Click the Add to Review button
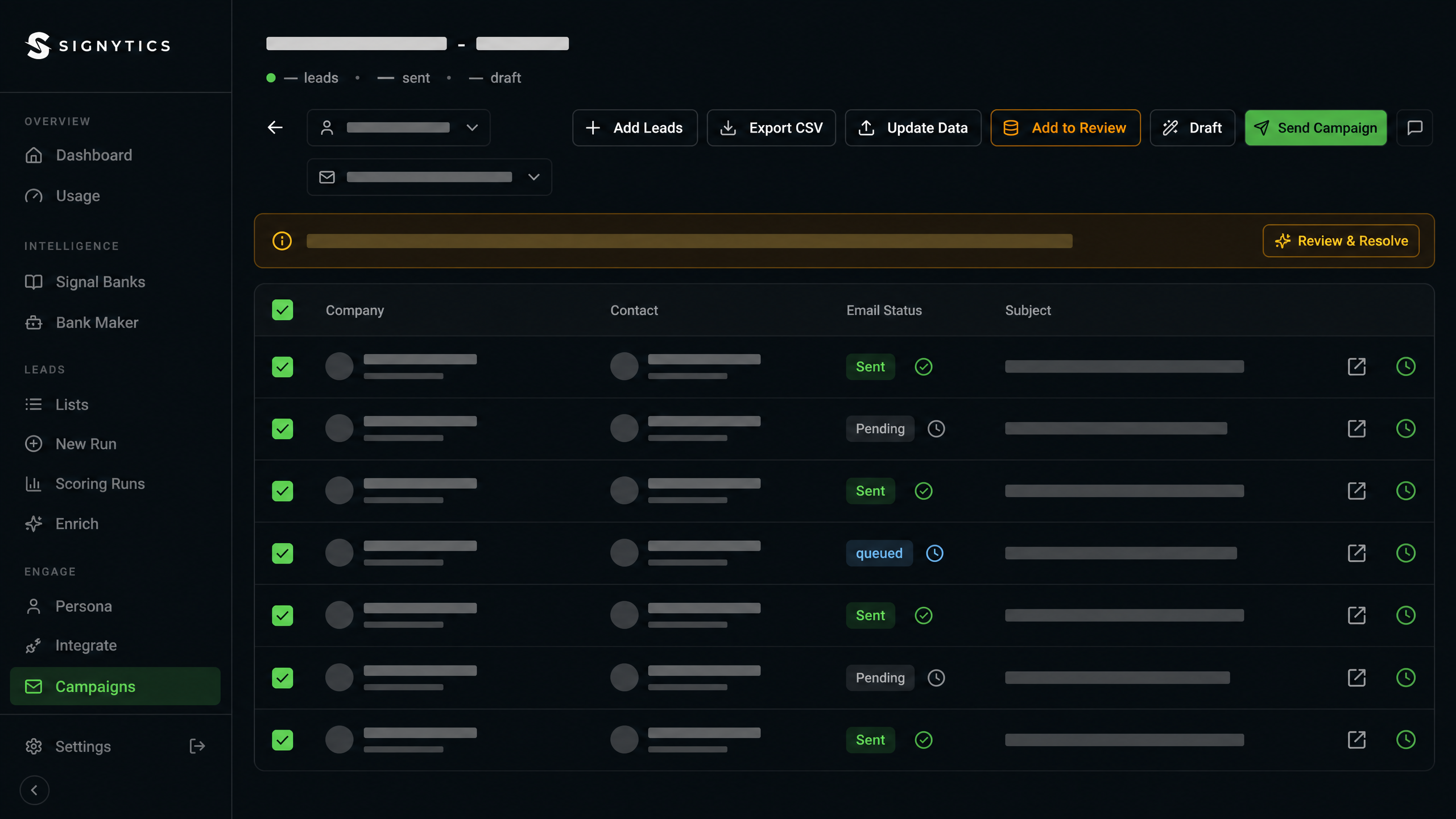 click(x=1065, y=127)
